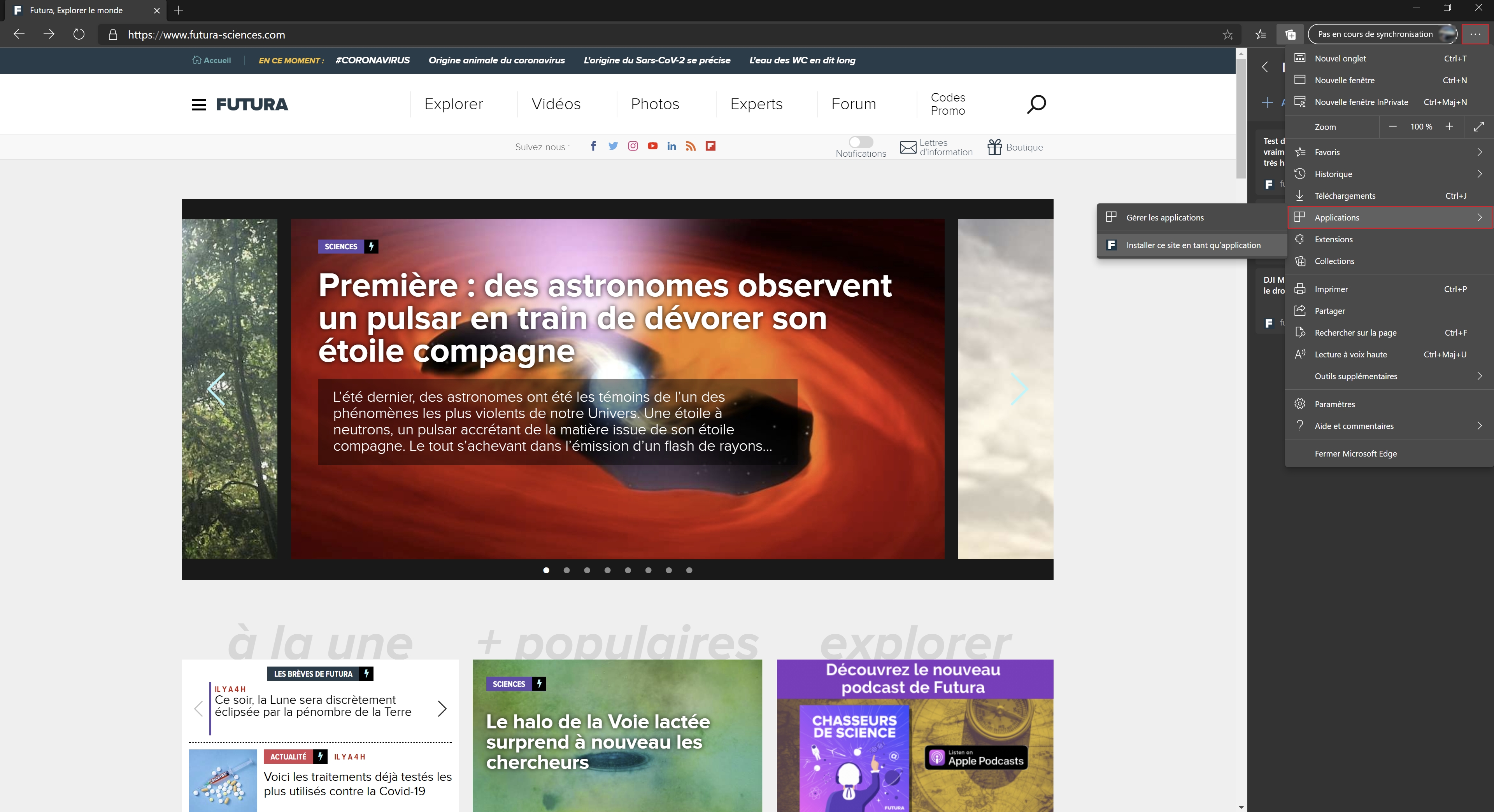Click Fermer Microsoft Edge button
The image size is (1494, 812).
tap(1355, 454)
